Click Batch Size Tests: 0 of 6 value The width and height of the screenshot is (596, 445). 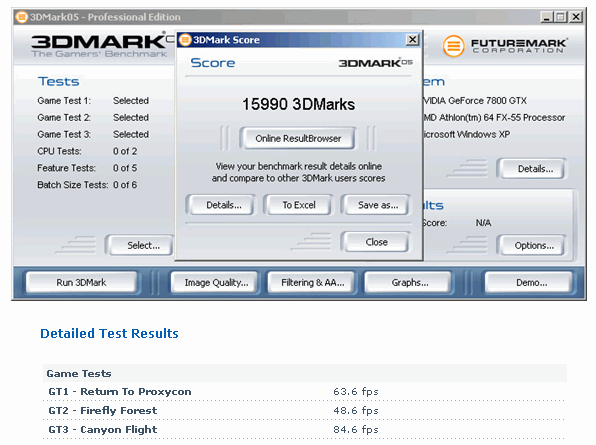(125, 185)
